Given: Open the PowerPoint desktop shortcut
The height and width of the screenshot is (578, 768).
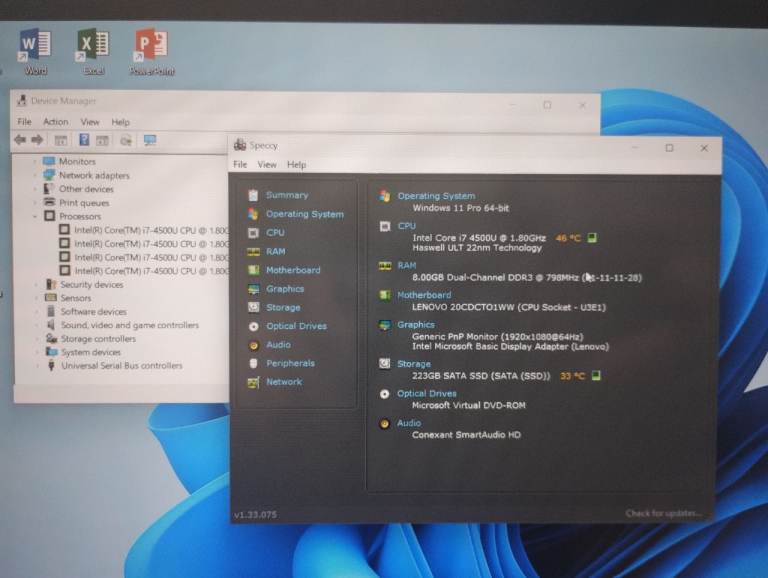Looking at the screenshot, I should click(152, 51).
